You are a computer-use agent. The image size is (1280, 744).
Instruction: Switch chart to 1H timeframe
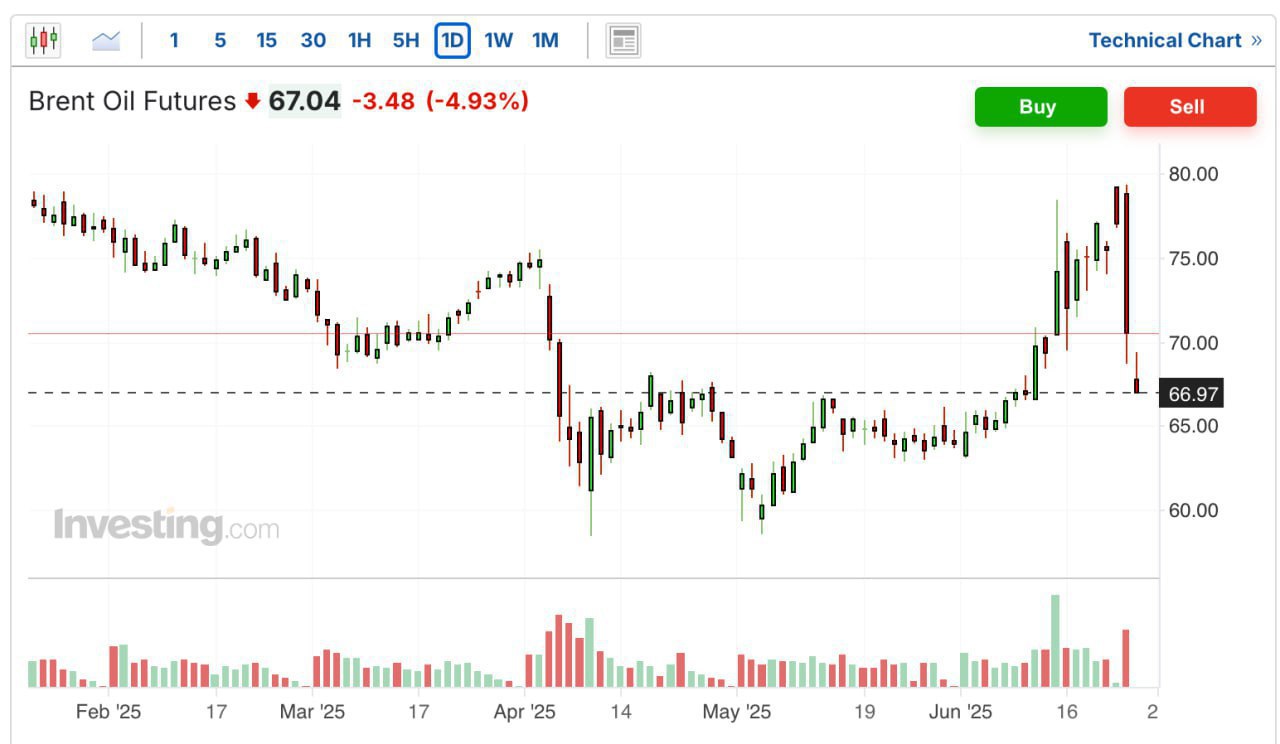359,40
